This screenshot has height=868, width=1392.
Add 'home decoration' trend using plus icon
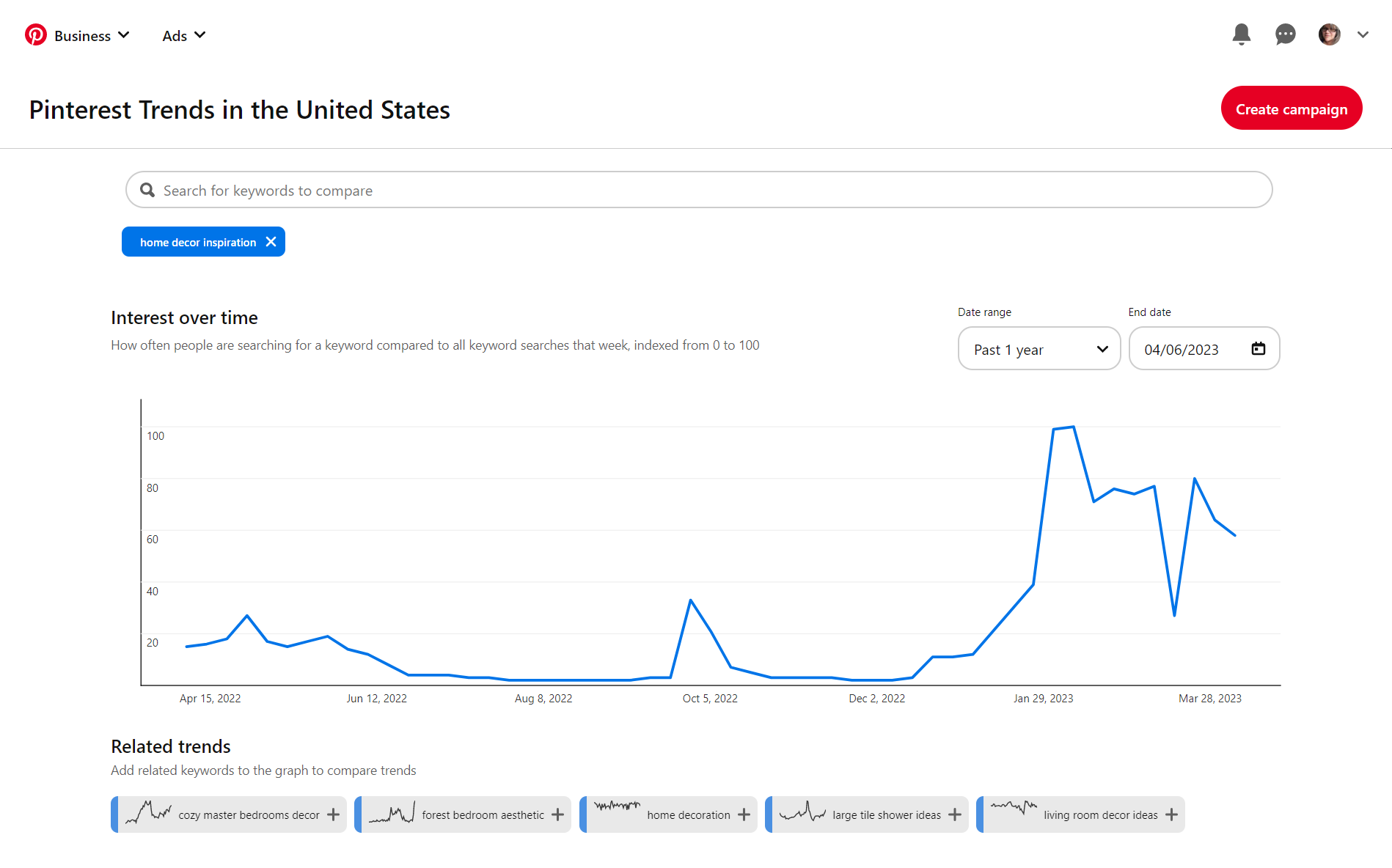pos(744,814)
